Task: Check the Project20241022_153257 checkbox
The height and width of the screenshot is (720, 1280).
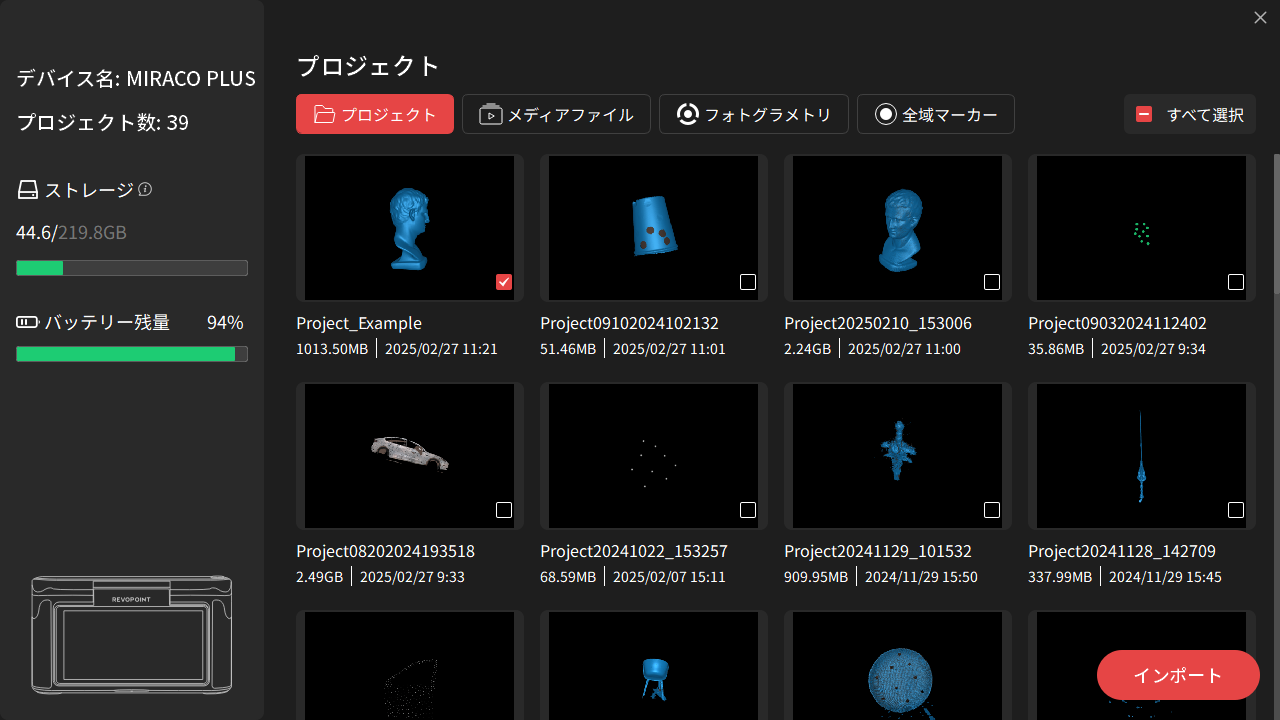Action: pos(748,510)
